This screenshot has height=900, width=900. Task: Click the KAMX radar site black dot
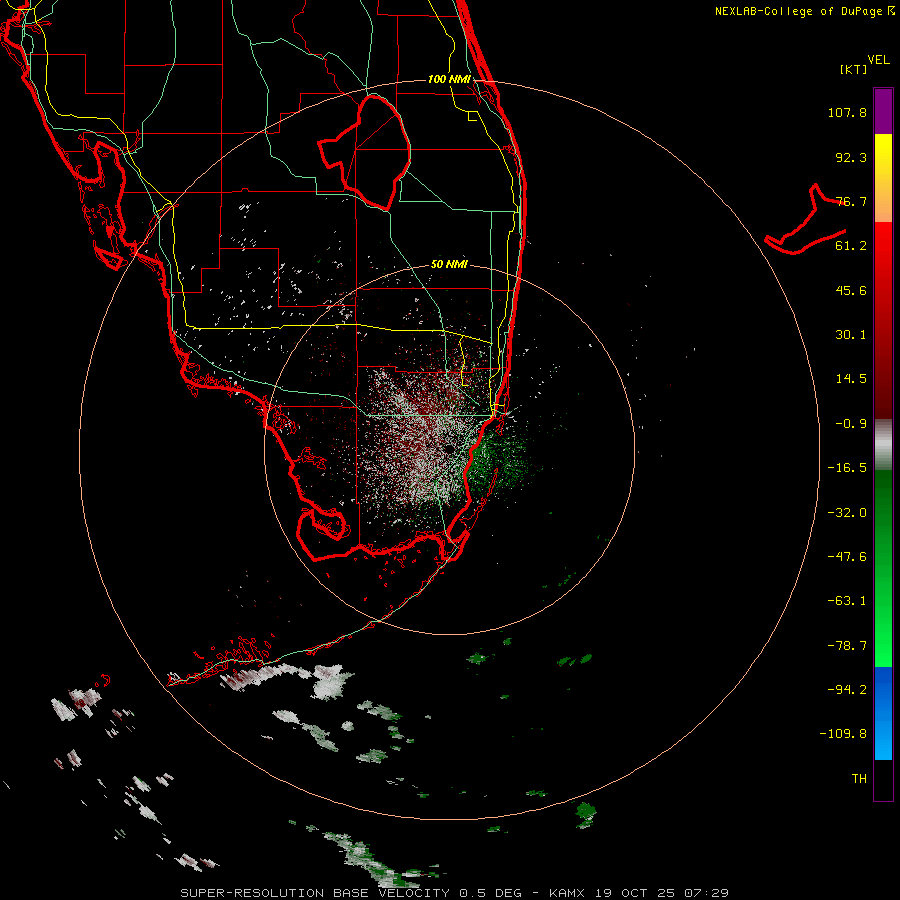pyautogui.click(x=449, y=448)
